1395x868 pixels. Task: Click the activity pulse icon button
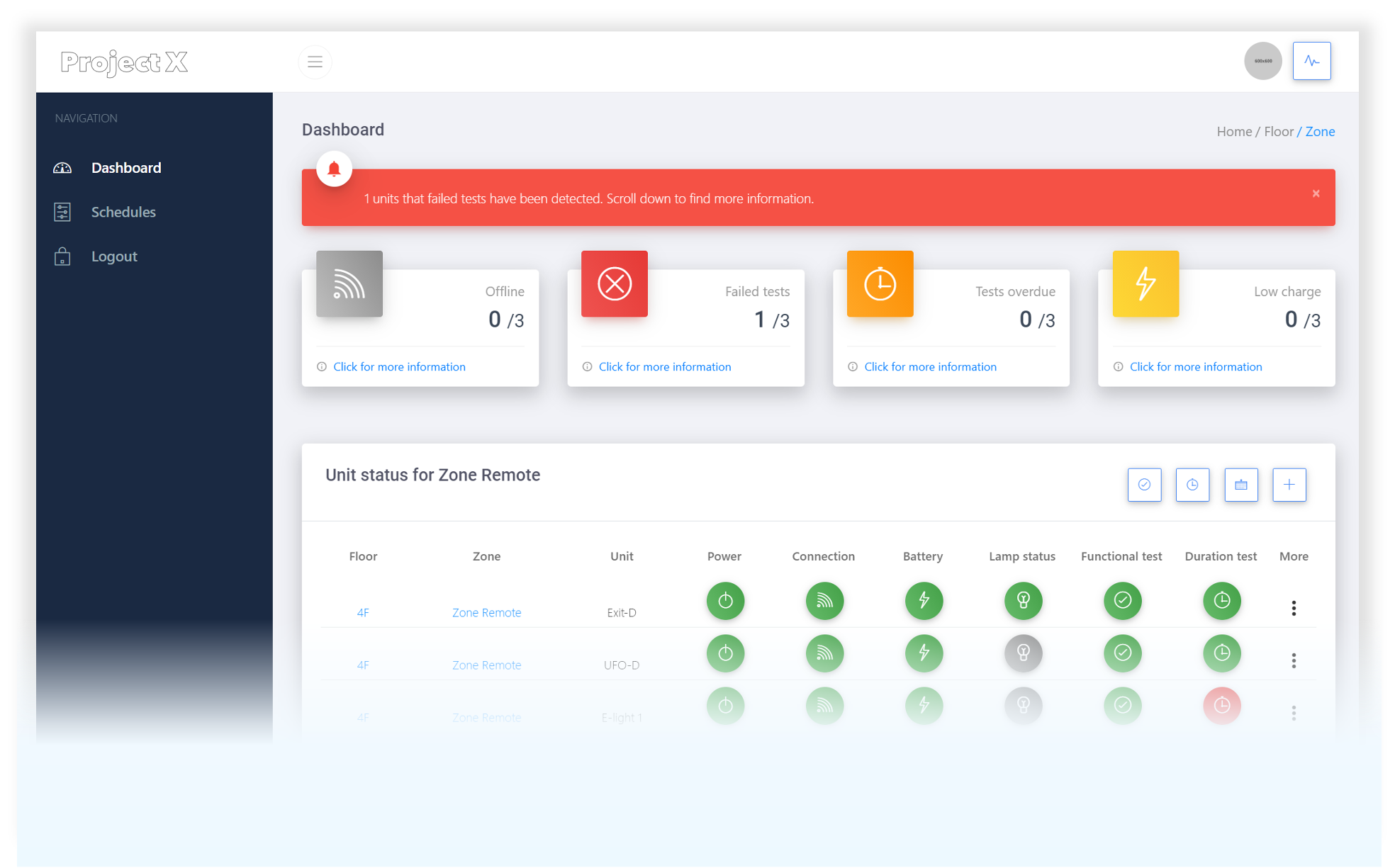pyautogui.click(x=1311, y=61)
